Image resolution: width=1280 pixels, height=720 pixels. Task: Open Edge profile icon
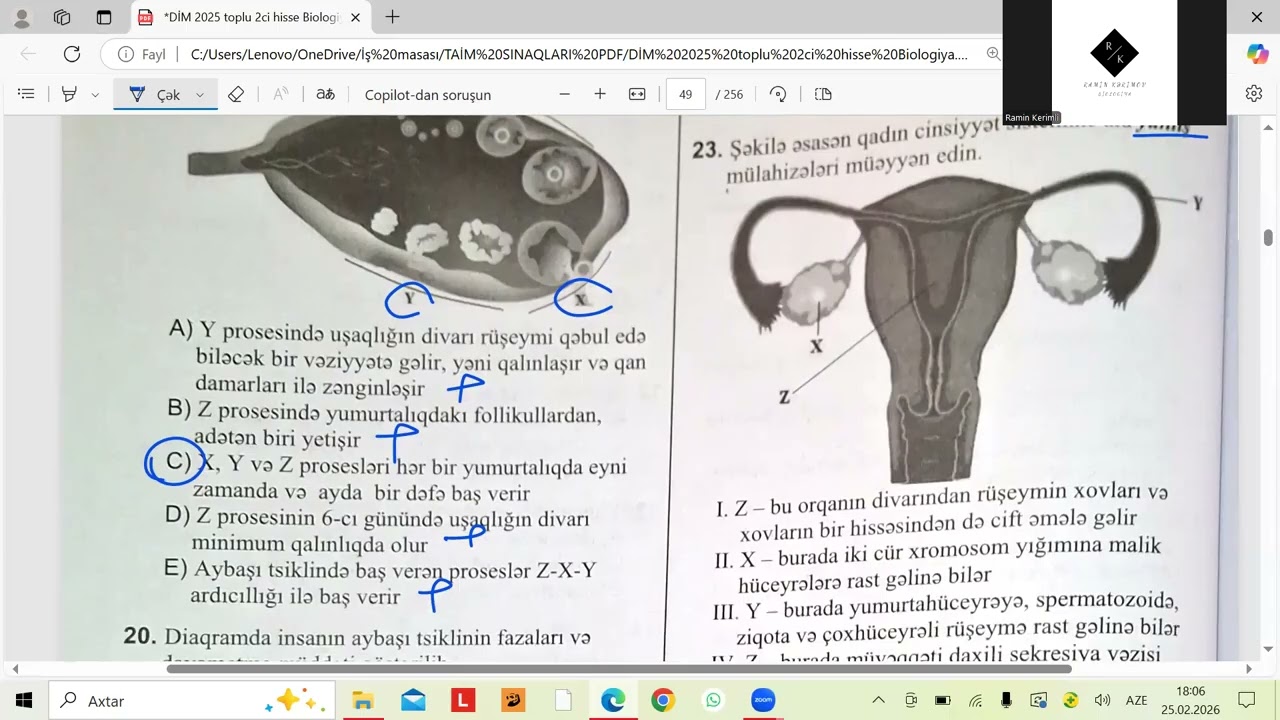click(22, 17)
